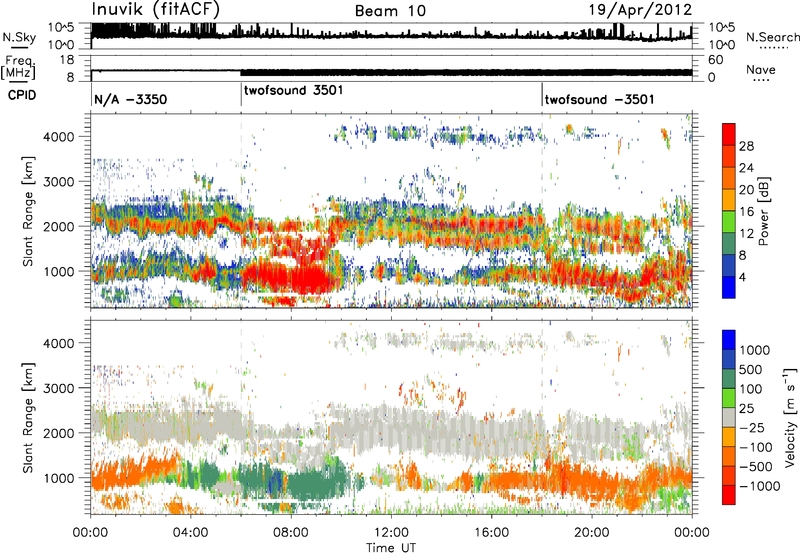800x554 pixels.
Task: Click the "Power [dB]" colorbar title
Action: 763,211
